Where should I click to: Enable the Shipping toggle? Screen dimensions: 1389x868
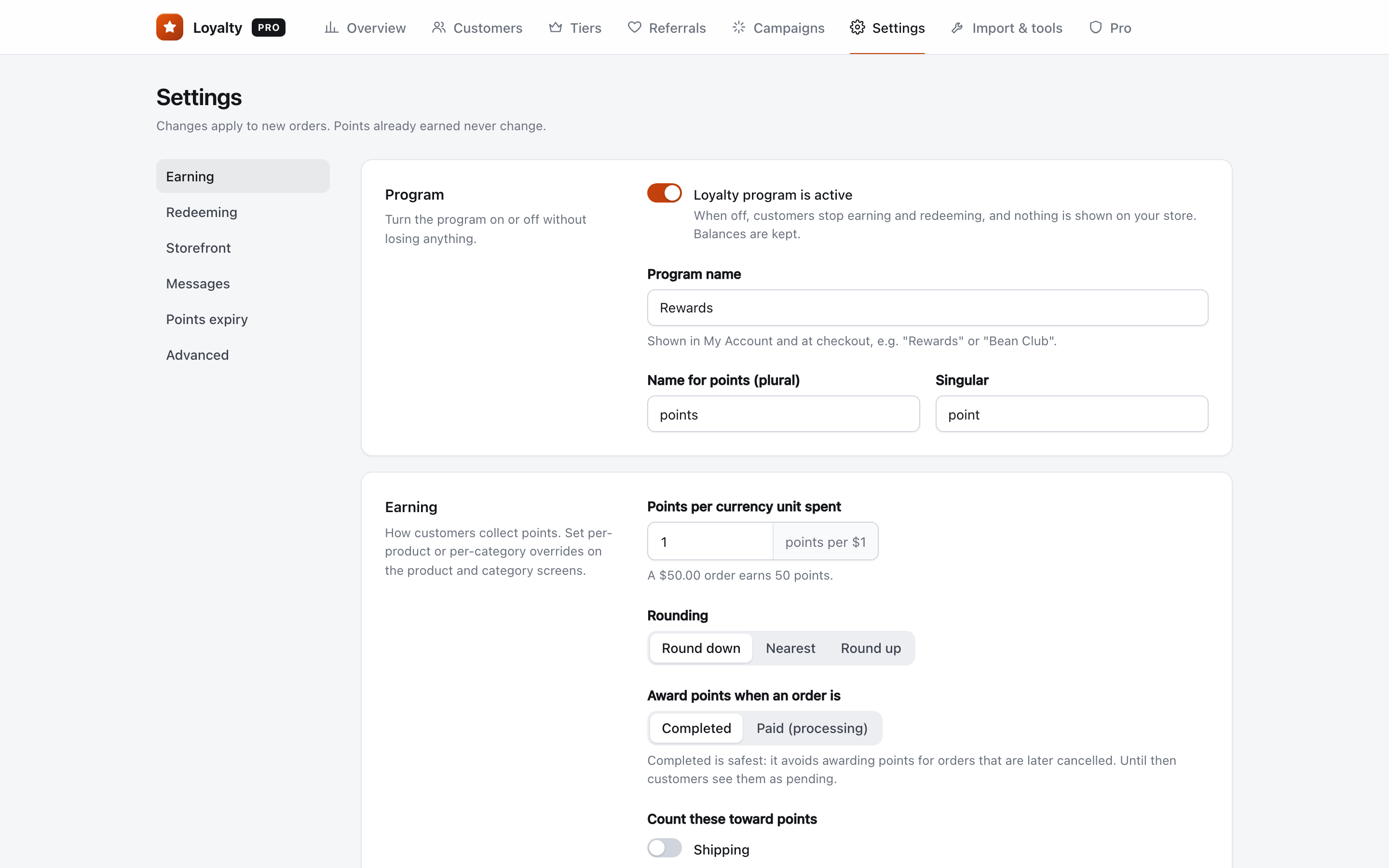664,848
